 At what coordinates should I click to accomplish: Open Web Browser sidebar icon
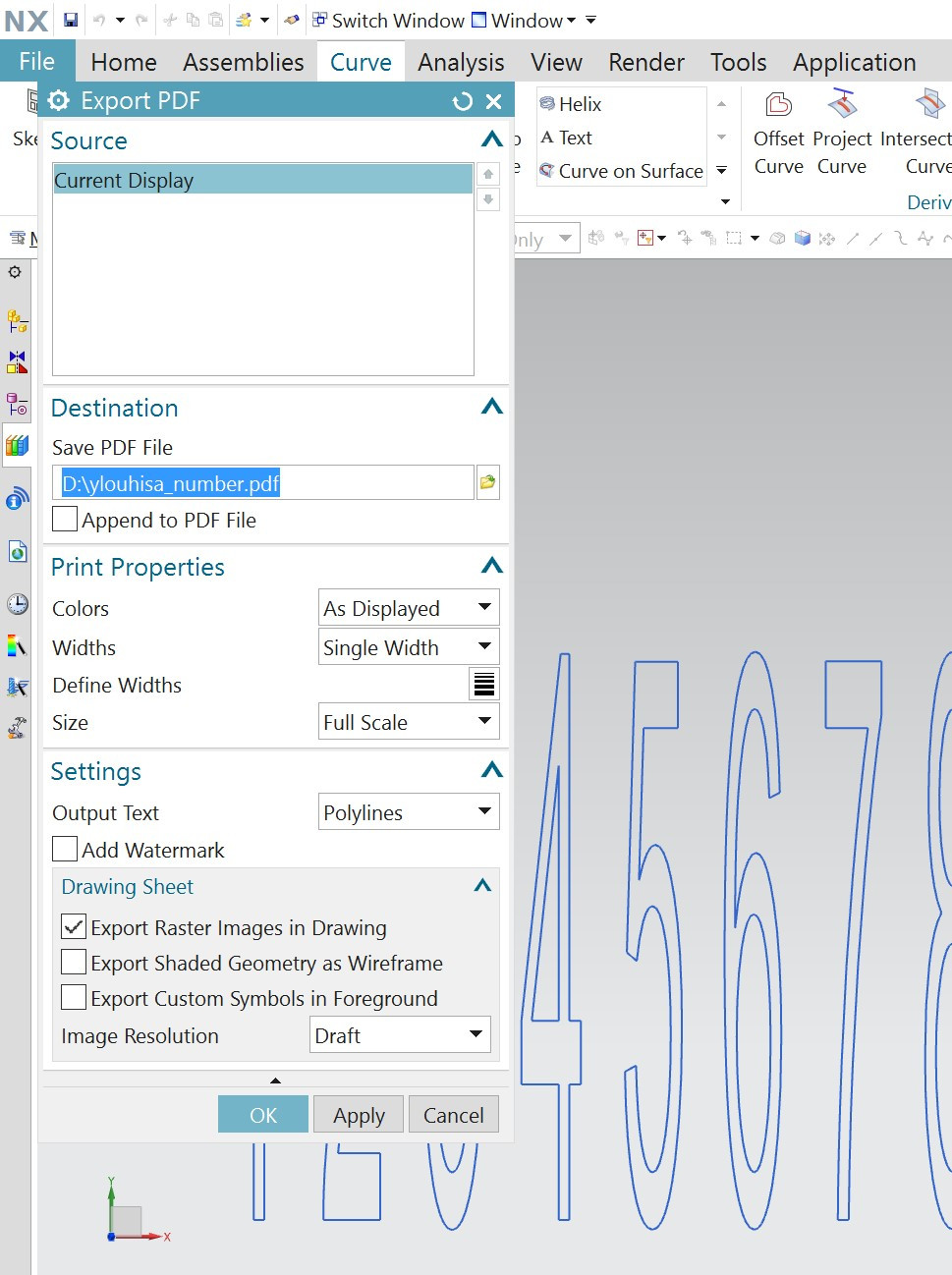(17, 551)
